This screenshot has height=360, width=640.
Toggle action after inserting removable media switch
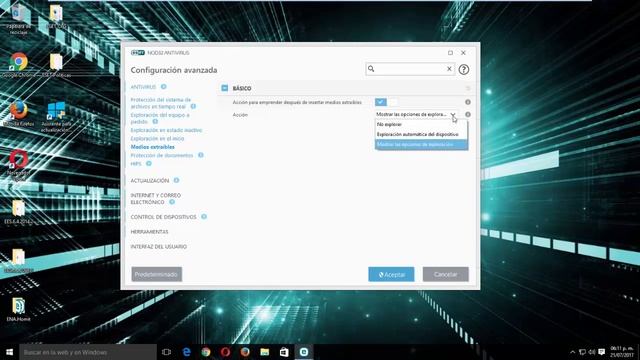[386, 102]
